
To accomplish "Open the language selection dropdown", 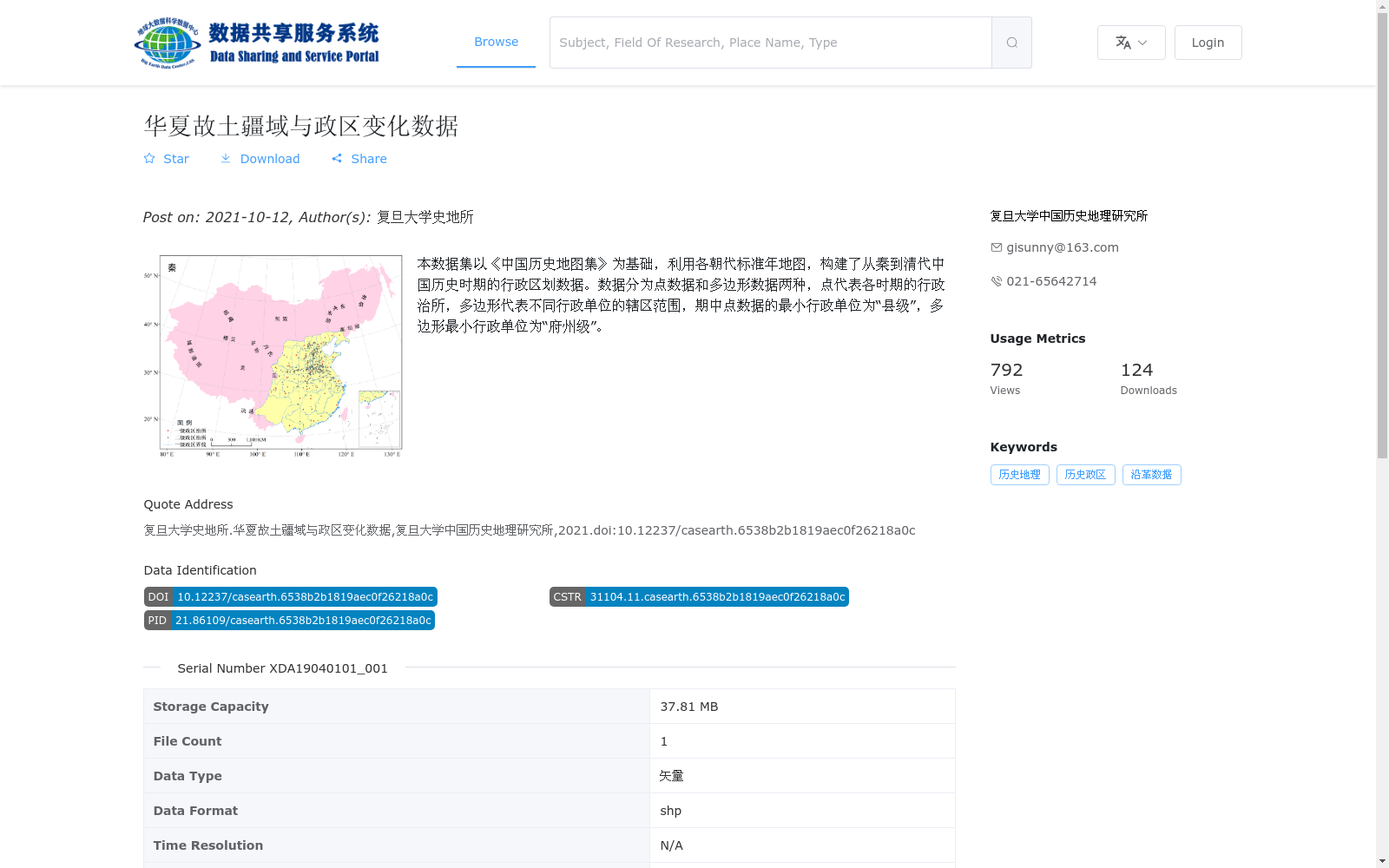I will coord(1130,42).
